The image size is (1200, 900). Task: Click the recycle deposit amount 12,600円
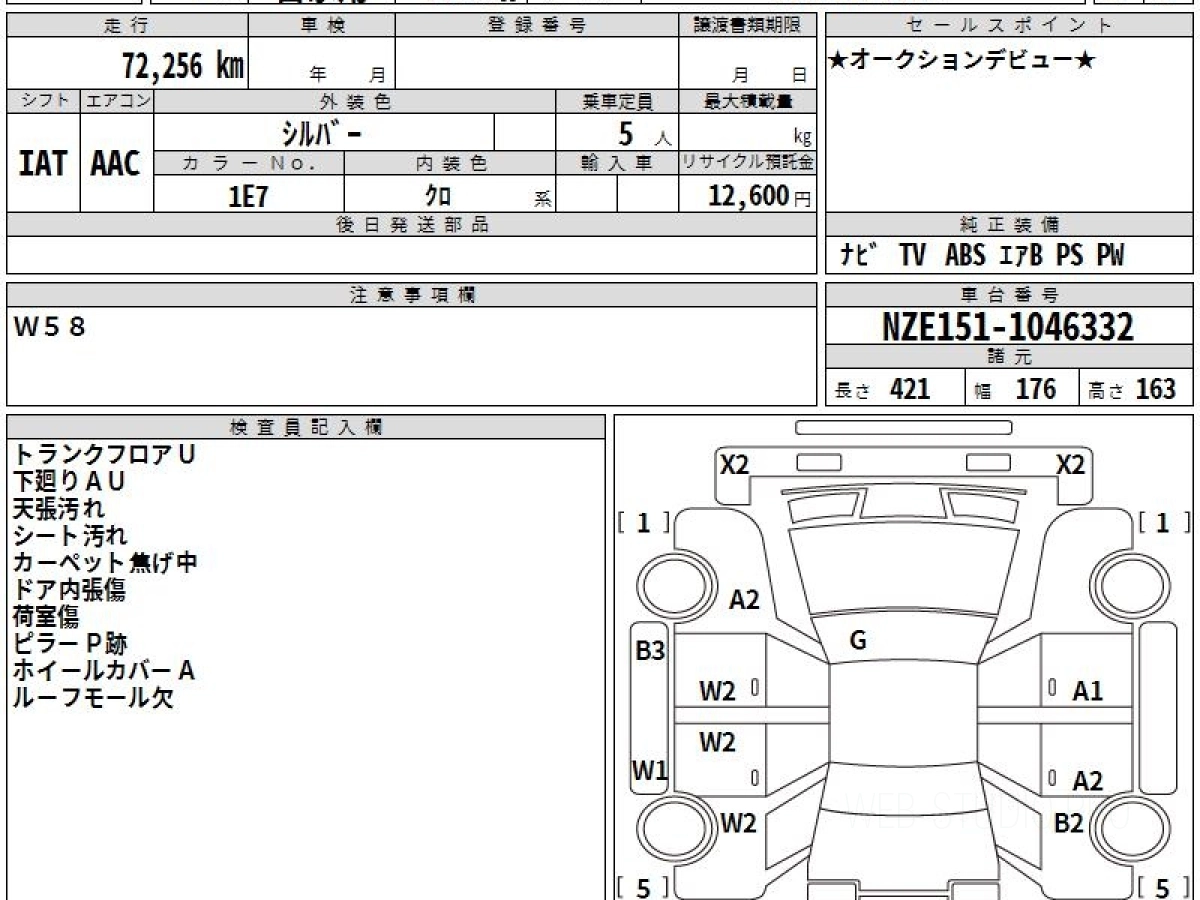click(759, 196)
